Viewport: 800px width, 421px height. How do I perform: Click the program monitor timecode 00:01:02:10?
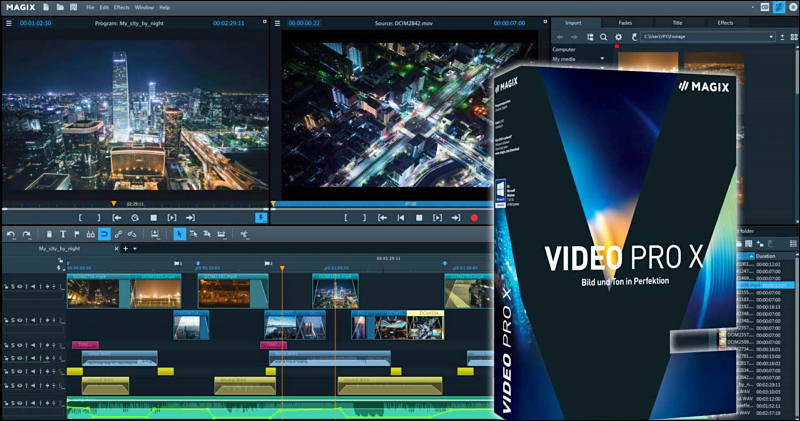[x=35, y=23]
